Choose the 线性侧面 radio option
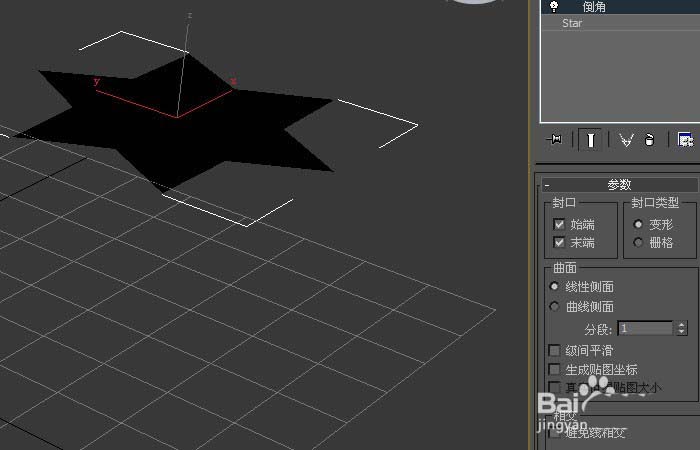This screenshot has width=700, height=450. coord(554,287)
